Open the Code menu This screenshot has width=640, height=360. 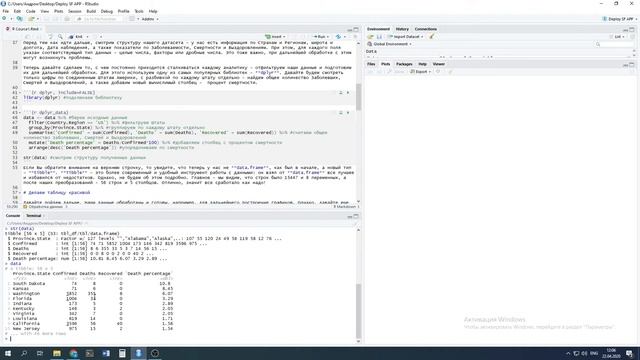(x=31, y=11)
